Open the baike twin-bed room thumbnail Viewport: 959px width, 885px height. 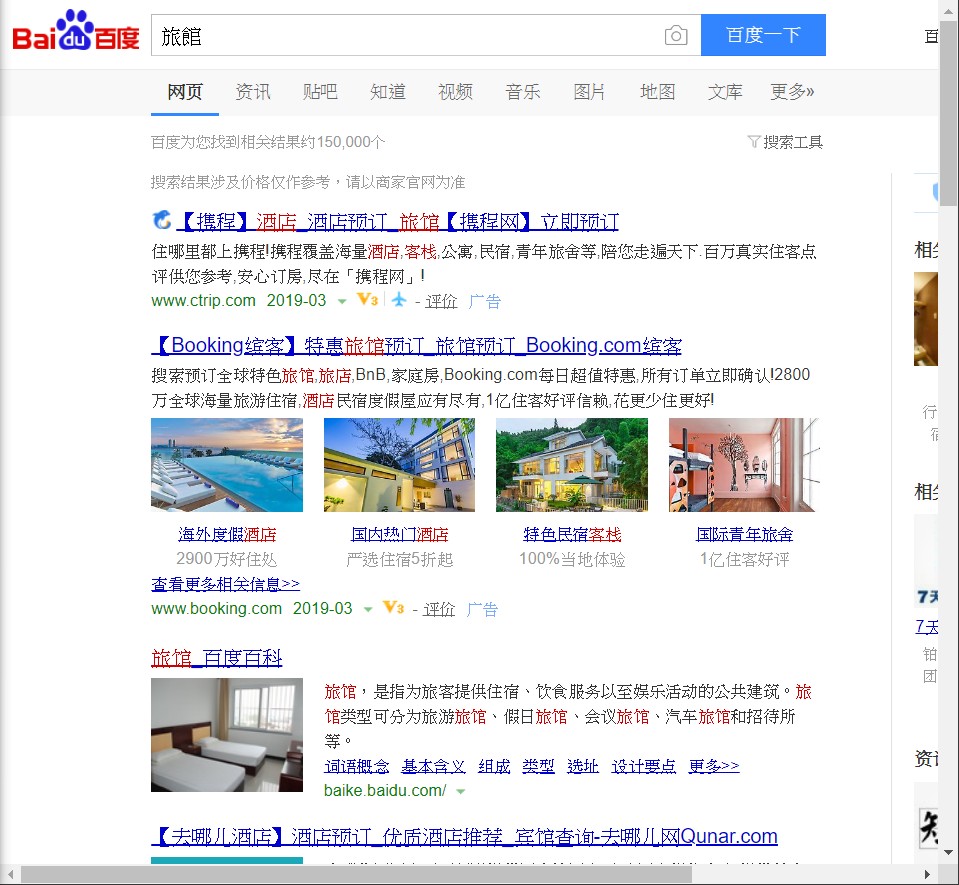click(227, 735)
